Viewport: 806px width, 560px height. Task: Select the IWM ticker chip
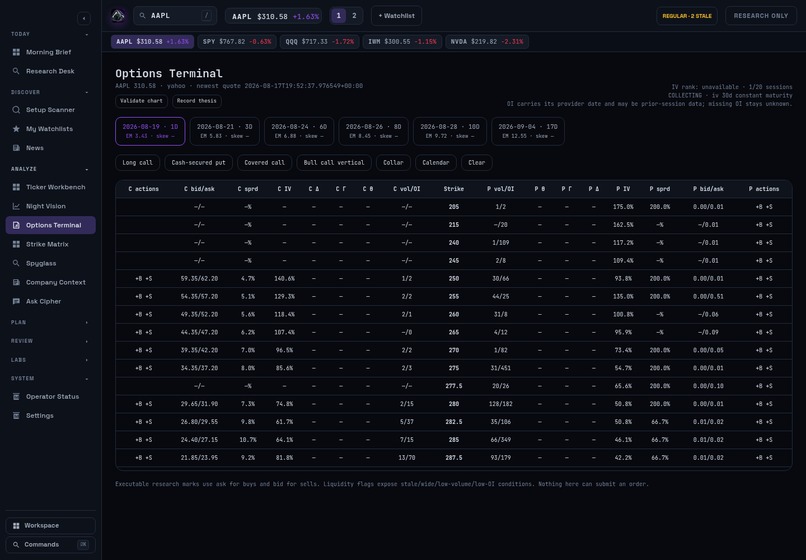coord(402,42)
